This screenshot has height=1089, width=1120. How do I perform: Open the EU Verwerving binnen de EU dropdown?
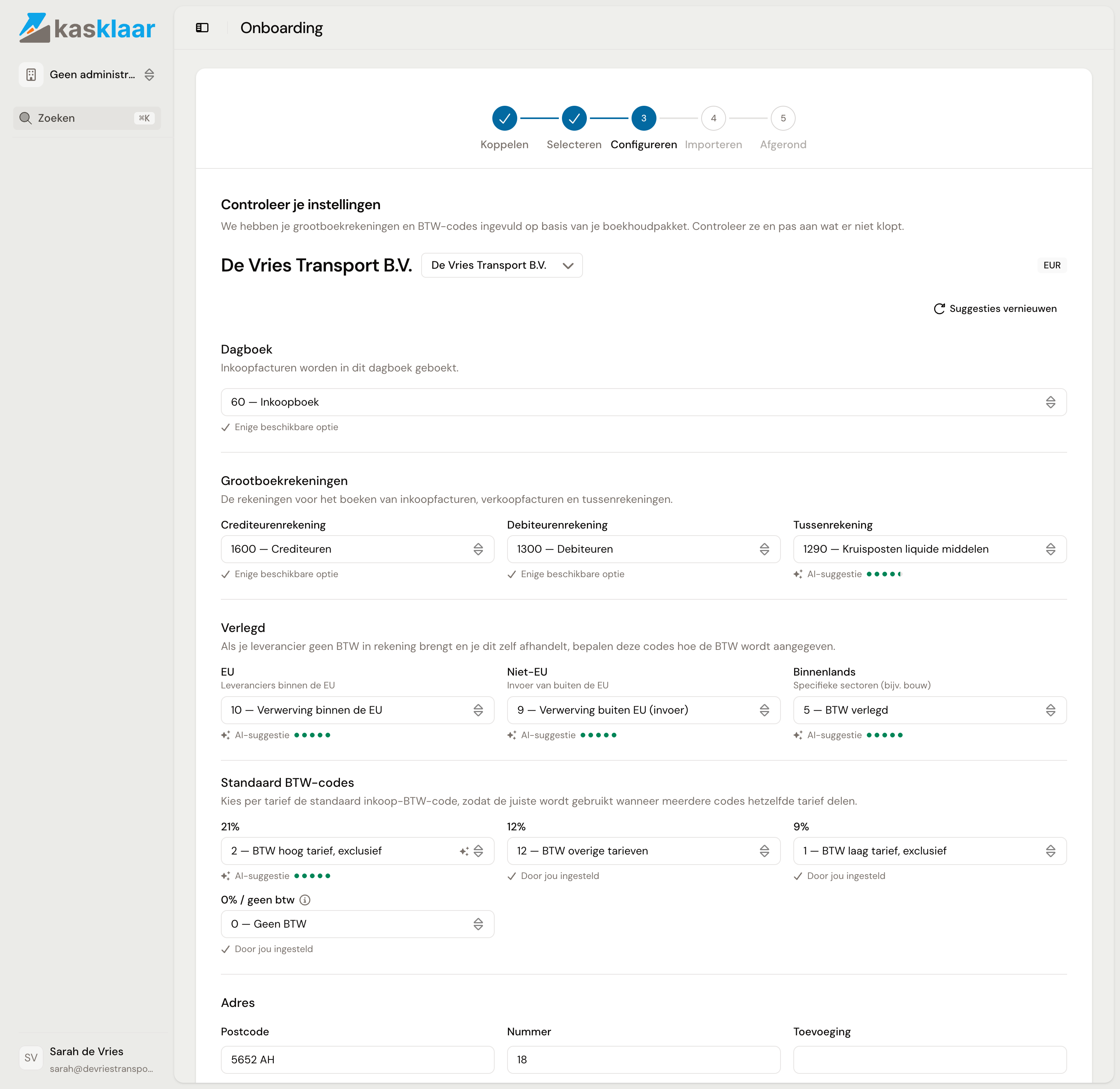357,710
